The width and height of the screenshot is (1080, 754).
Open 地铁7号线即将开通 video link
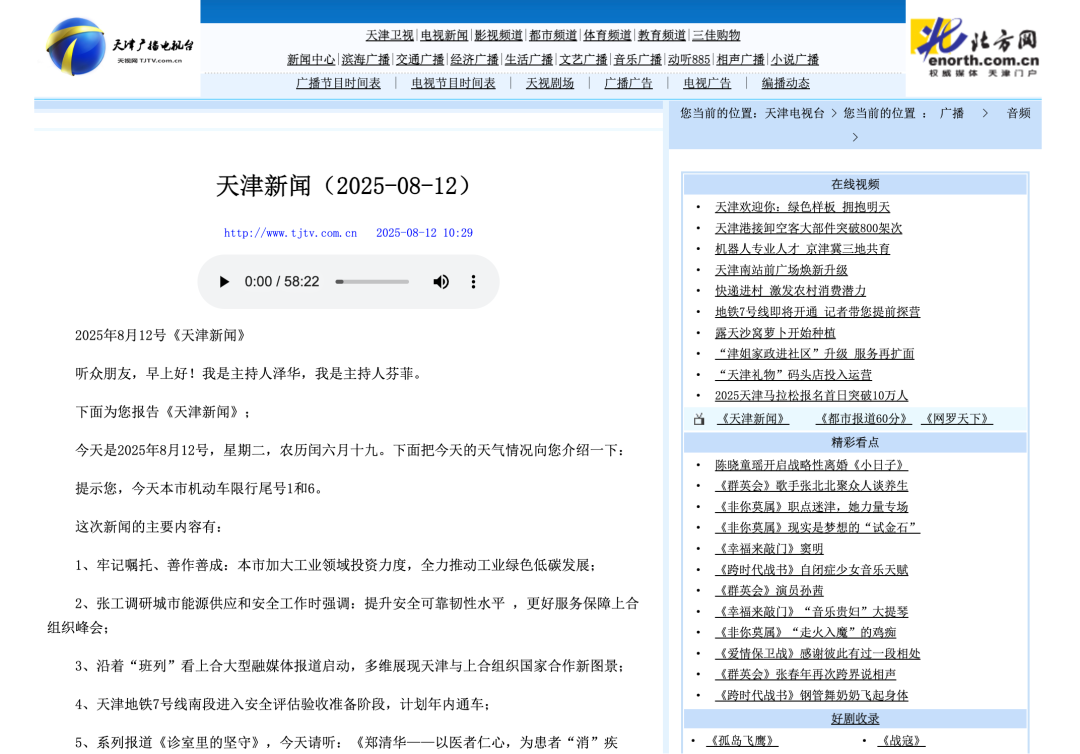click(817, 312)
